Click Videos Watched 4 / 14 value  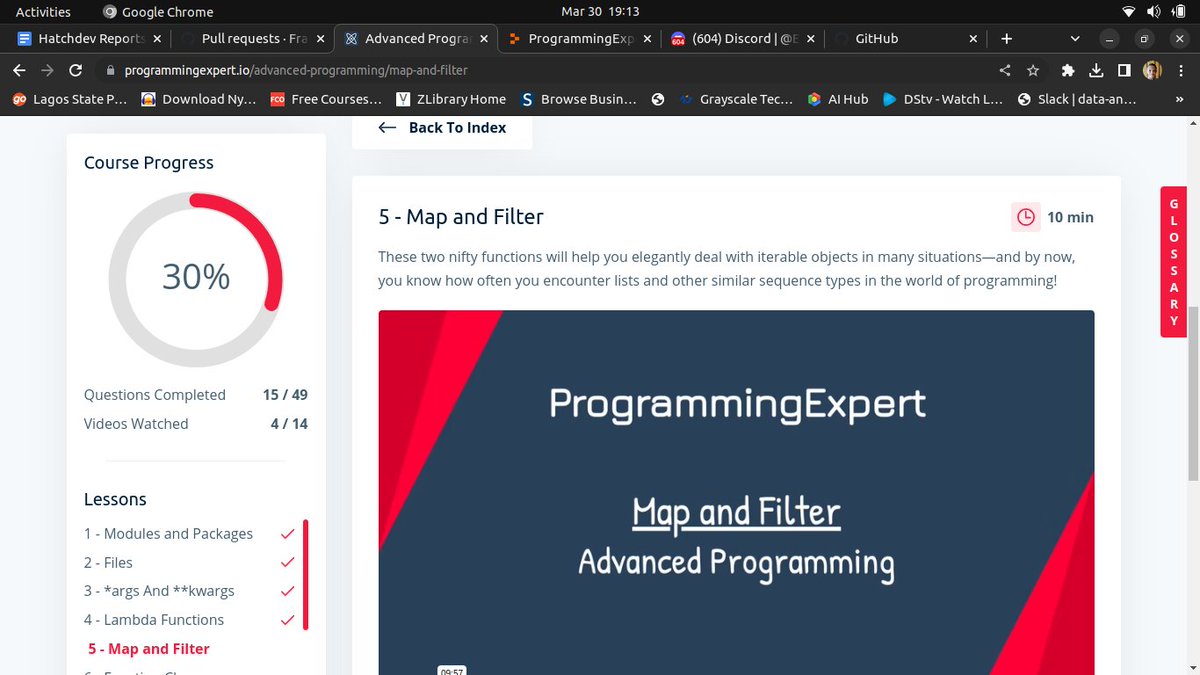point(289,424)
